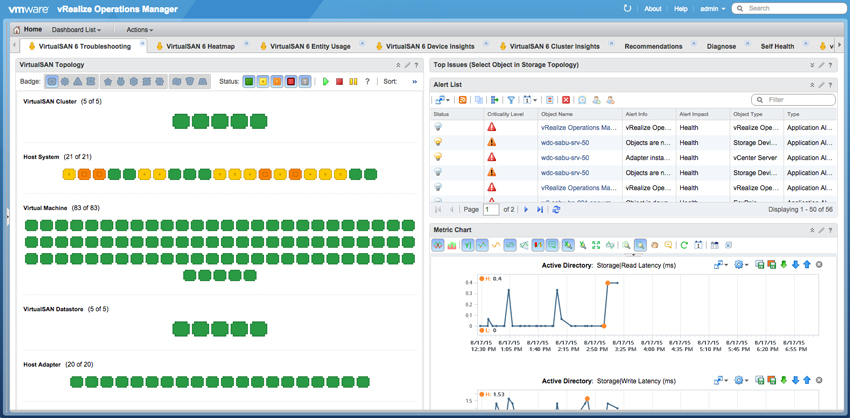Select the hexagon Badge icon
This screenshot has height=418, width=850.
[133, 81]
